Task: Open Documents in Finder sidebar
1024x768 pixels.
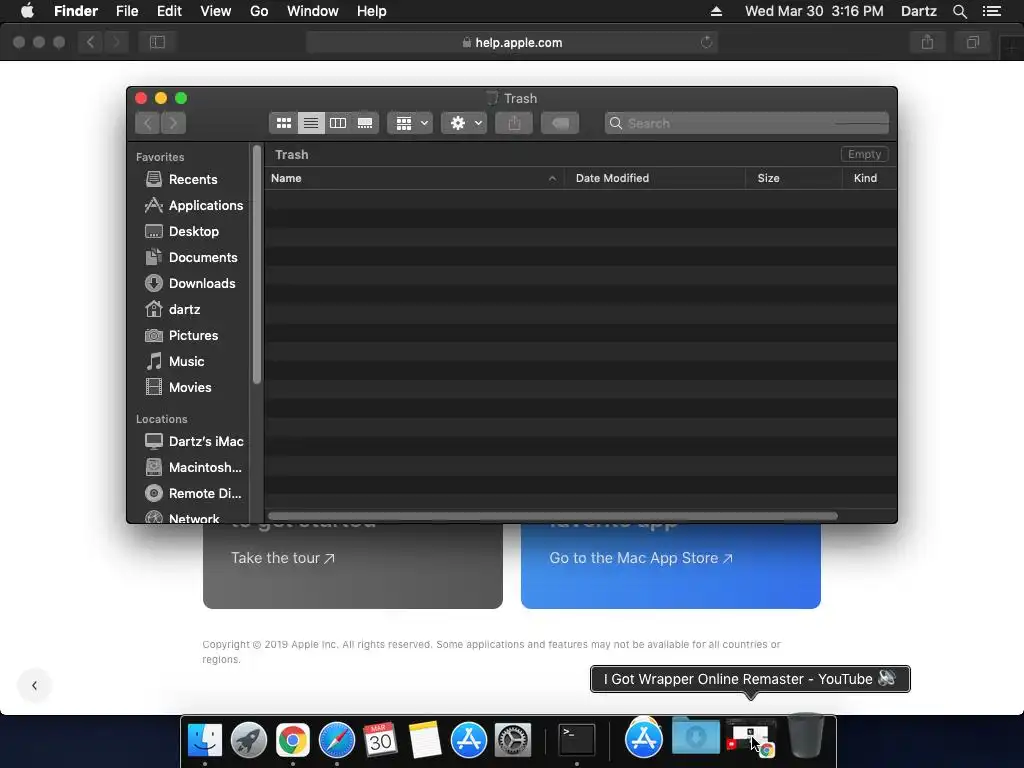Action: coord(193,257)
